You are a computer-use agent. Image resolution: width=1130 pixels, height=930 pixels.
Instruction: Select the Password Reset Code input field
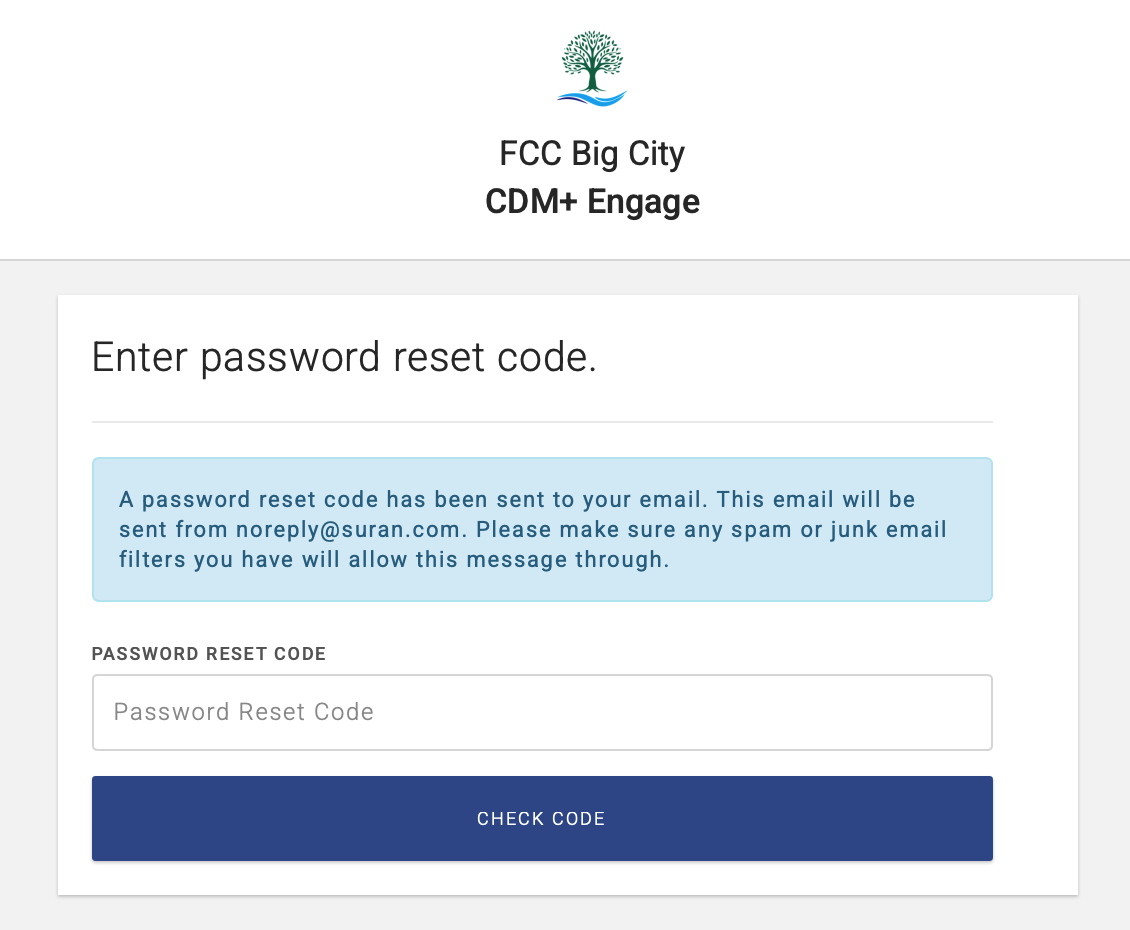(x=541, y=712)
